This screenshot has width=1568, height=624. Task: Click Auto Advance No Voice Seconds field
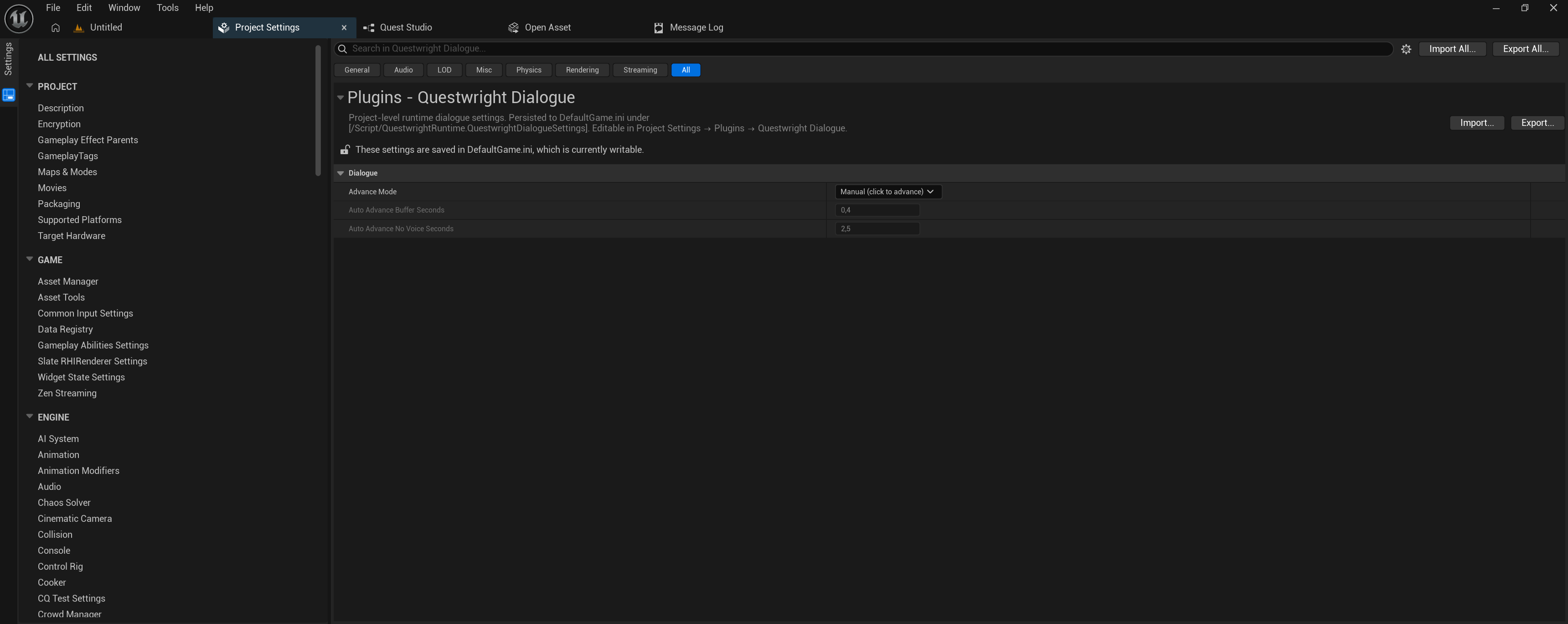coord(877,229)
